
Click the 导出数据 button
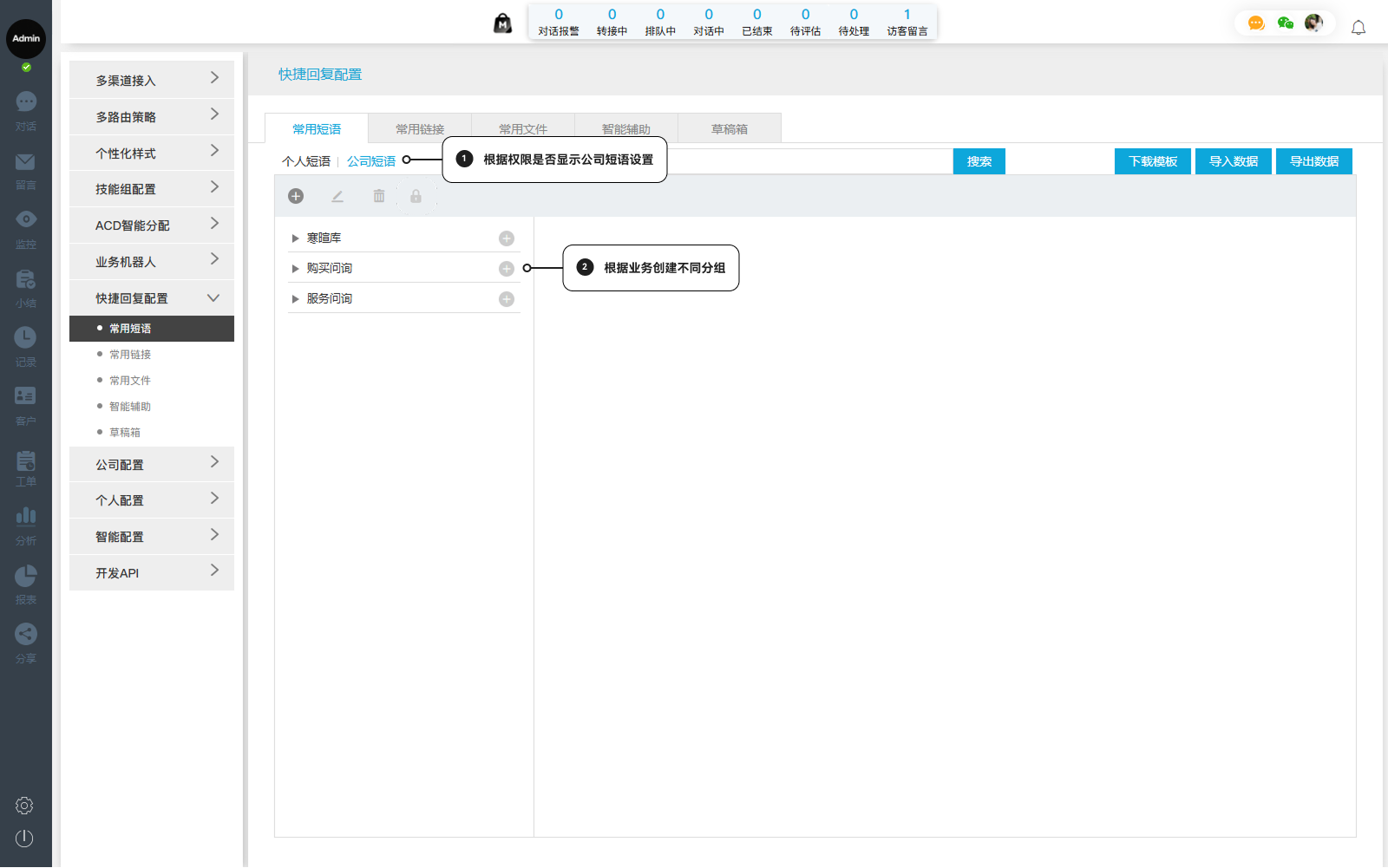point(1313,161)
